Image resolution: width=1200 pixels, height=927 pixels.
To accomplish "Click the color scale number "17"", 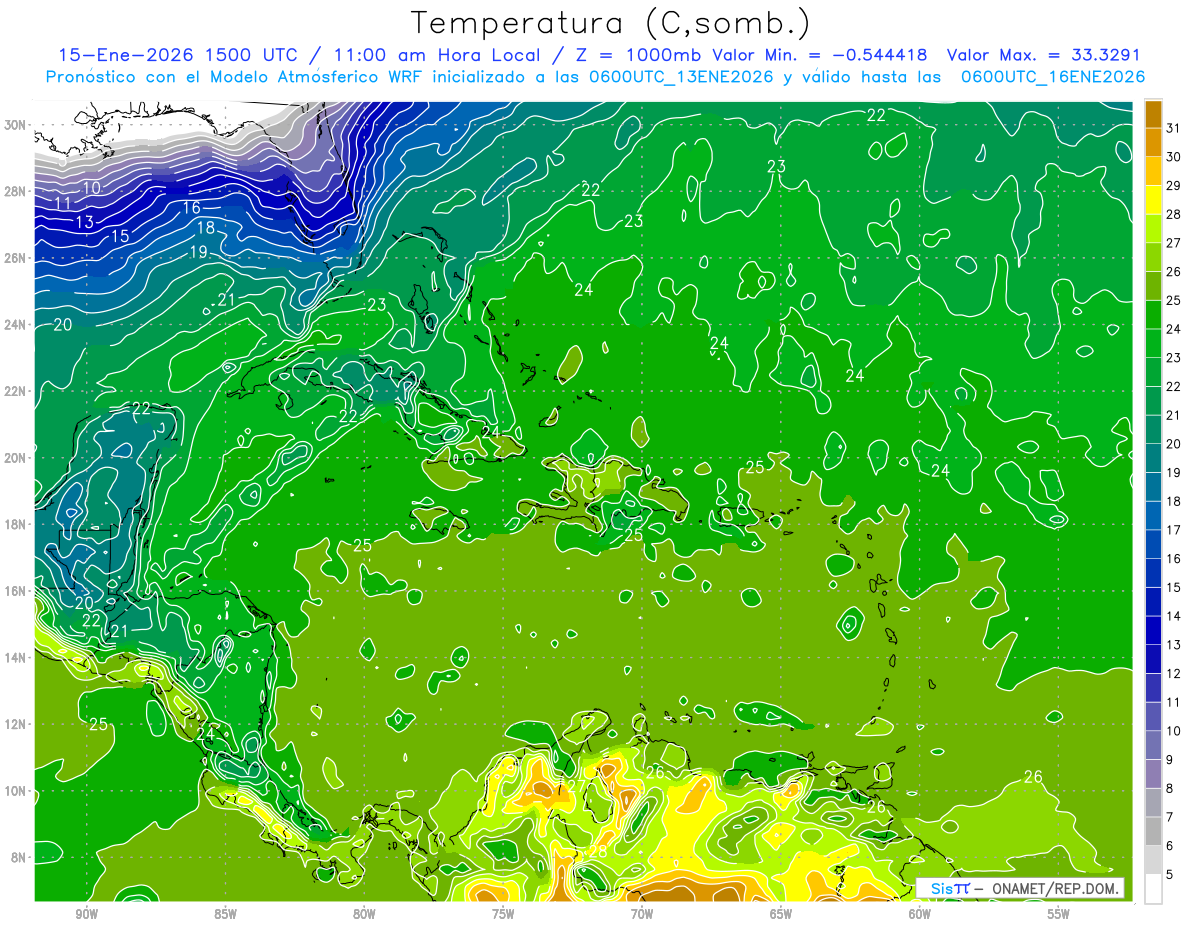I will click(x=1174, y=529).
